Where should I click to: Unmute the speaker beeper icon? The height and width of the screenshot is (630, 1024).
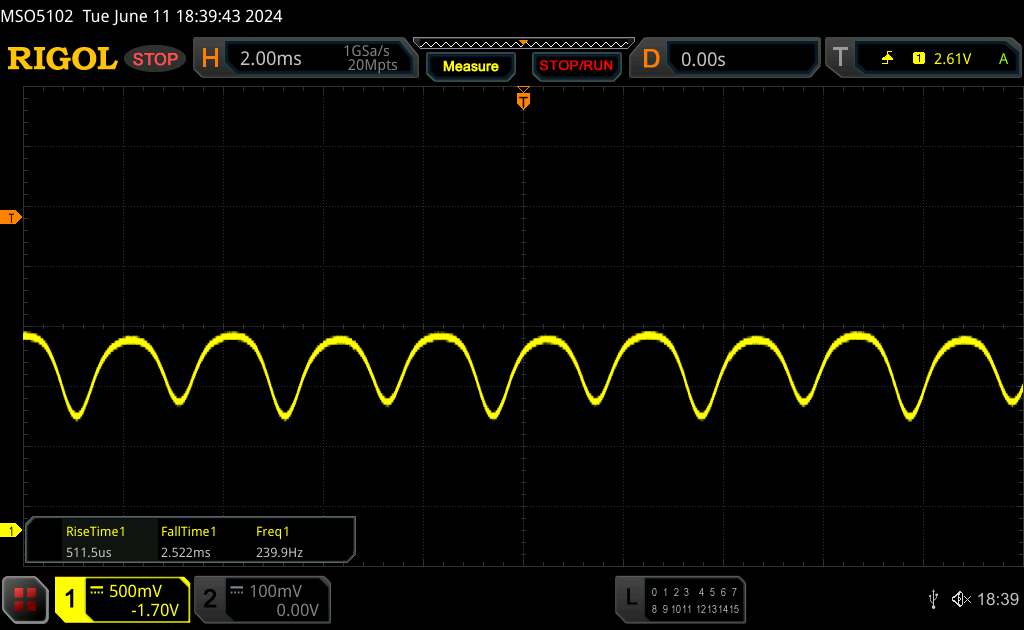click(x=960, y=599)
